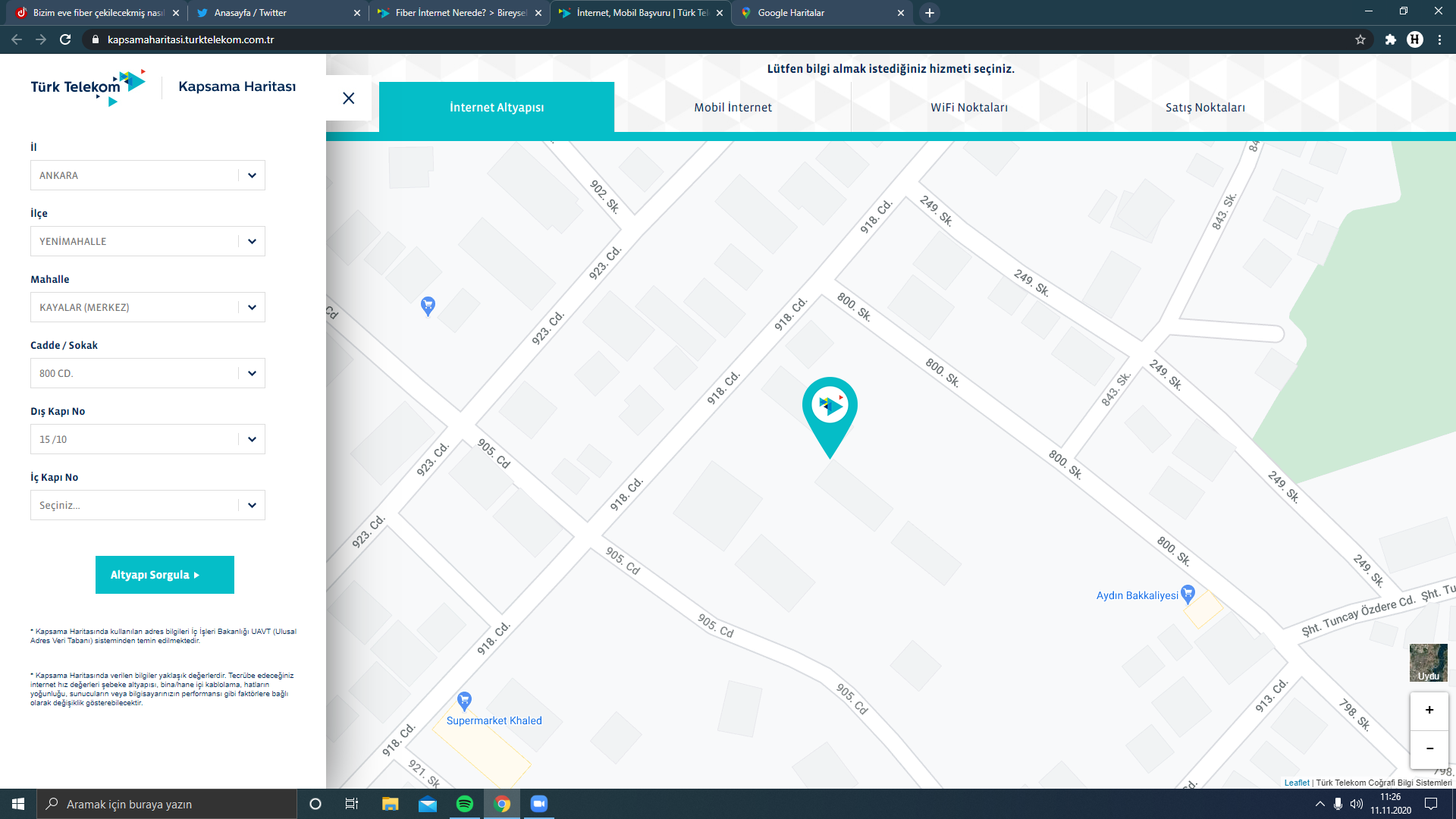Open Mail app from taskbar
Viewport: 1456px width, 819px height.
[428, 804]
